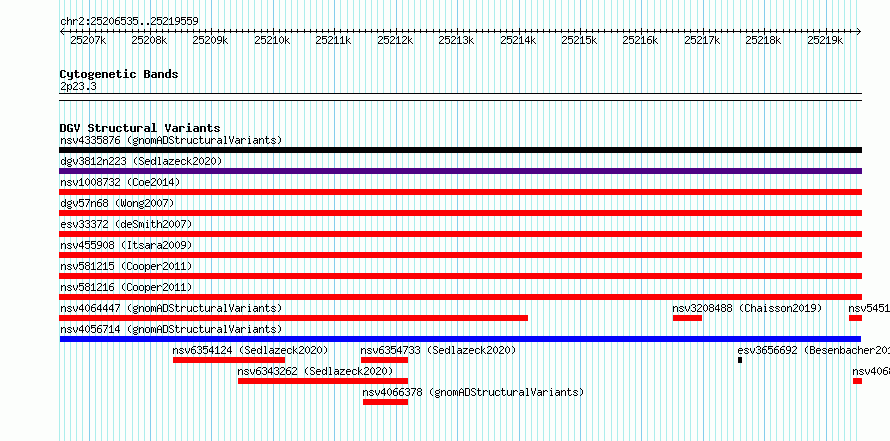890x441 pixels.
Task: Click the 25212k ruler tick
Action: pyautogui.click(x=395, y=40)
